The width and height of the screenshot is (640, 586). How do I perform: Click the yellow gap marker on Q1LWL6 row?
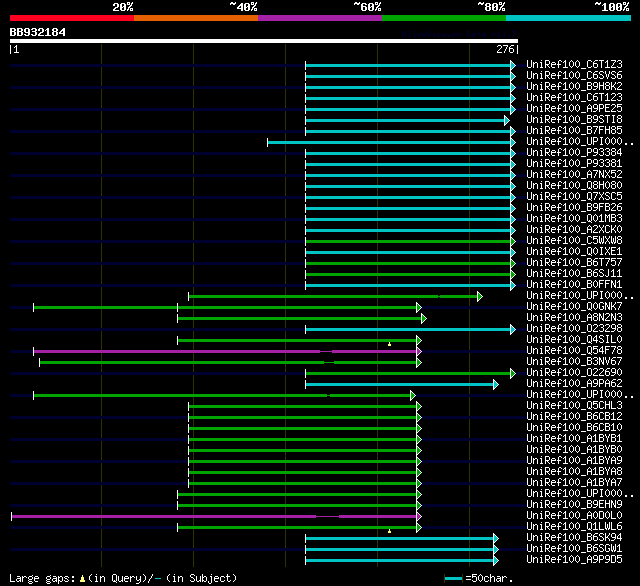(389, 531)
